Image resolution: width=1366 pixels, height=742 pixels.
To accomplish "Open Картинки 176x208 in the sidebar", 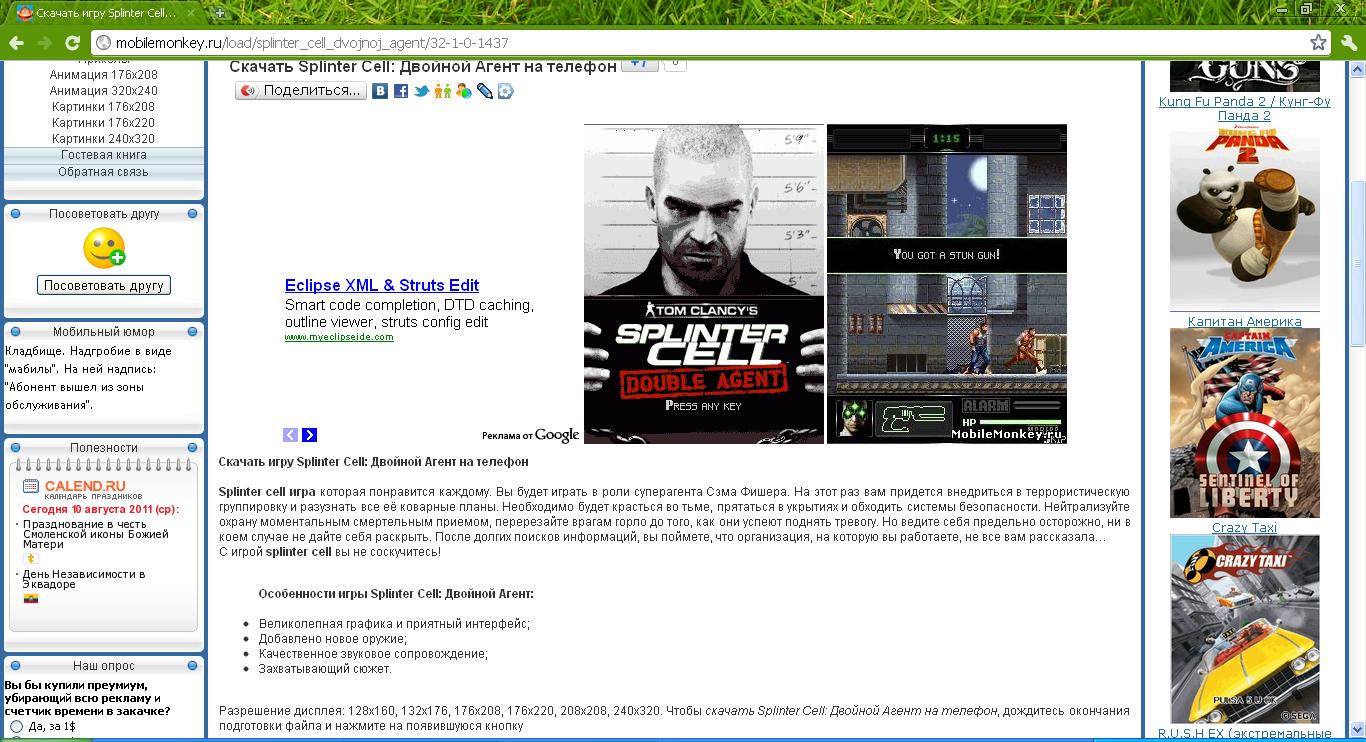I will [x=104, y=107].
